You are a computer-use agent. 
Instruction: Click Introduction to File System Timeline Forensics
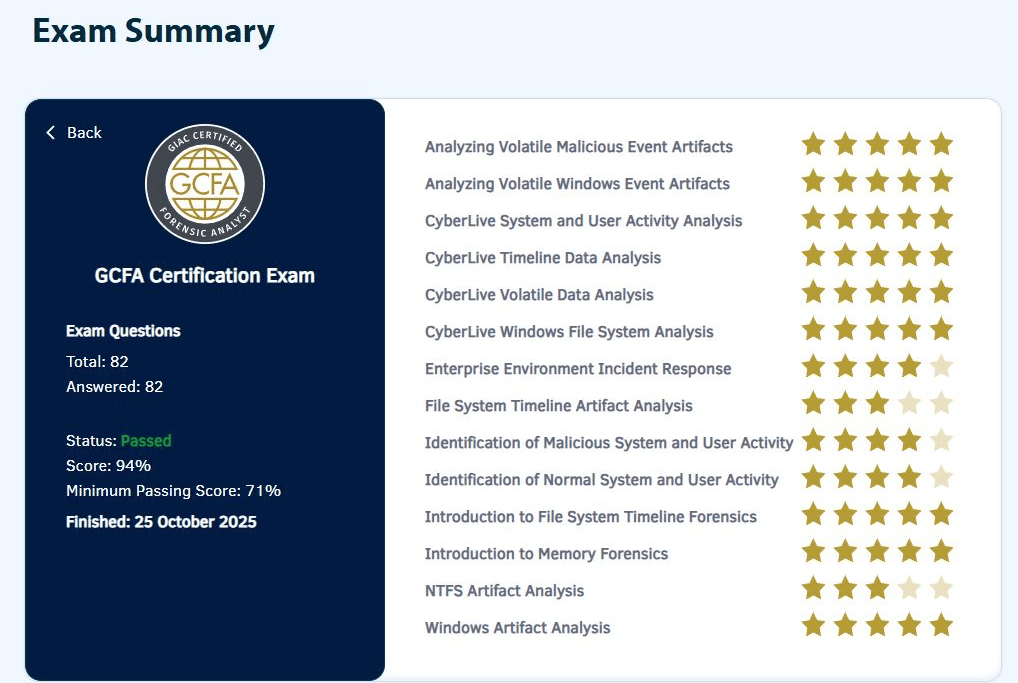coord(591,517)
